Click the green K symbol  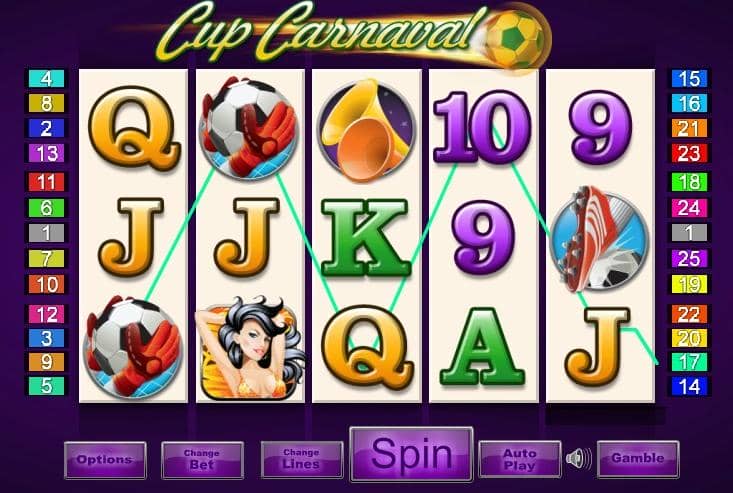pyautogui.click(x=366, y=238)
